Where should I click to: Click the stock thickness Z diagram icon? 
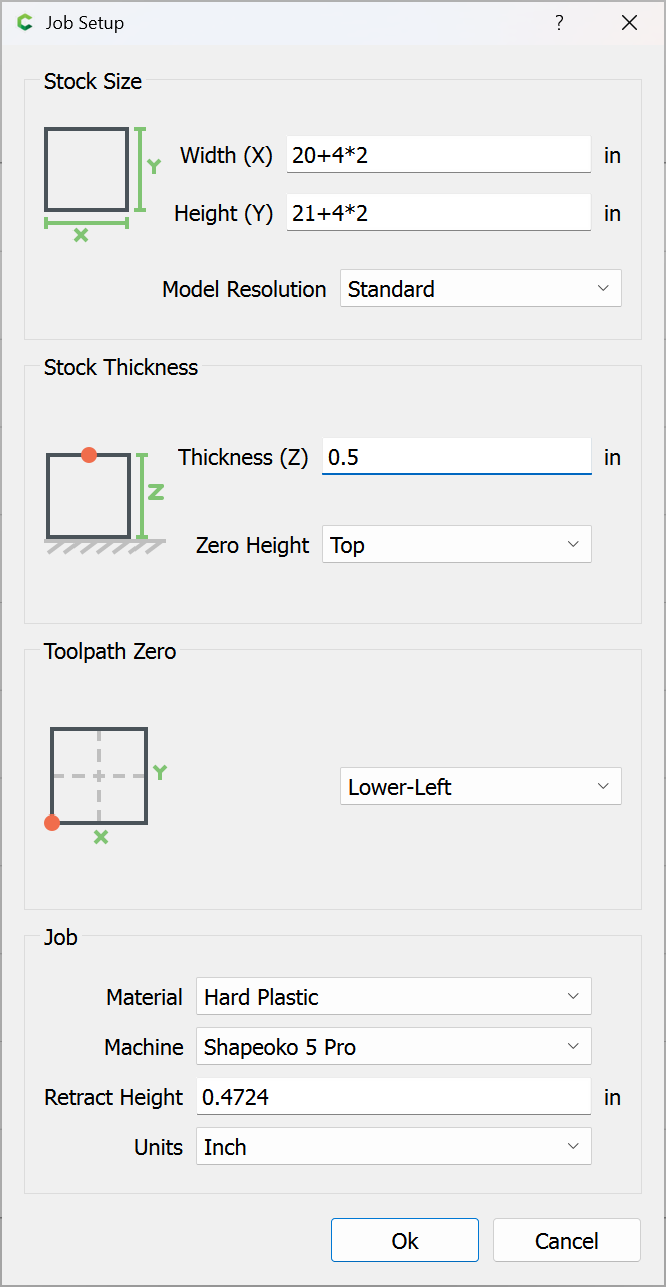[104, 498]
